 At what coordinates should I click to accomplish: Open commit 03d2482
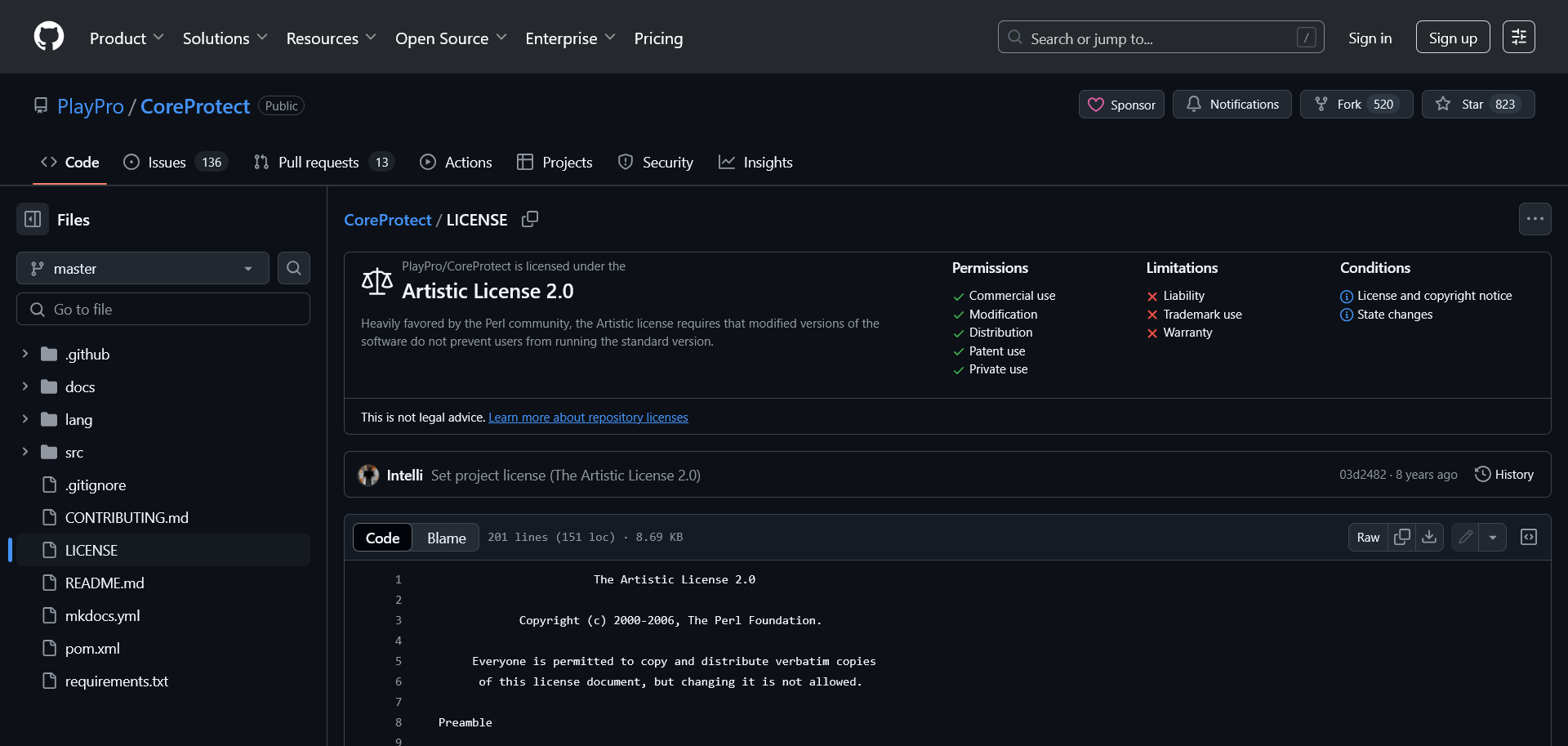[1362, 475]
